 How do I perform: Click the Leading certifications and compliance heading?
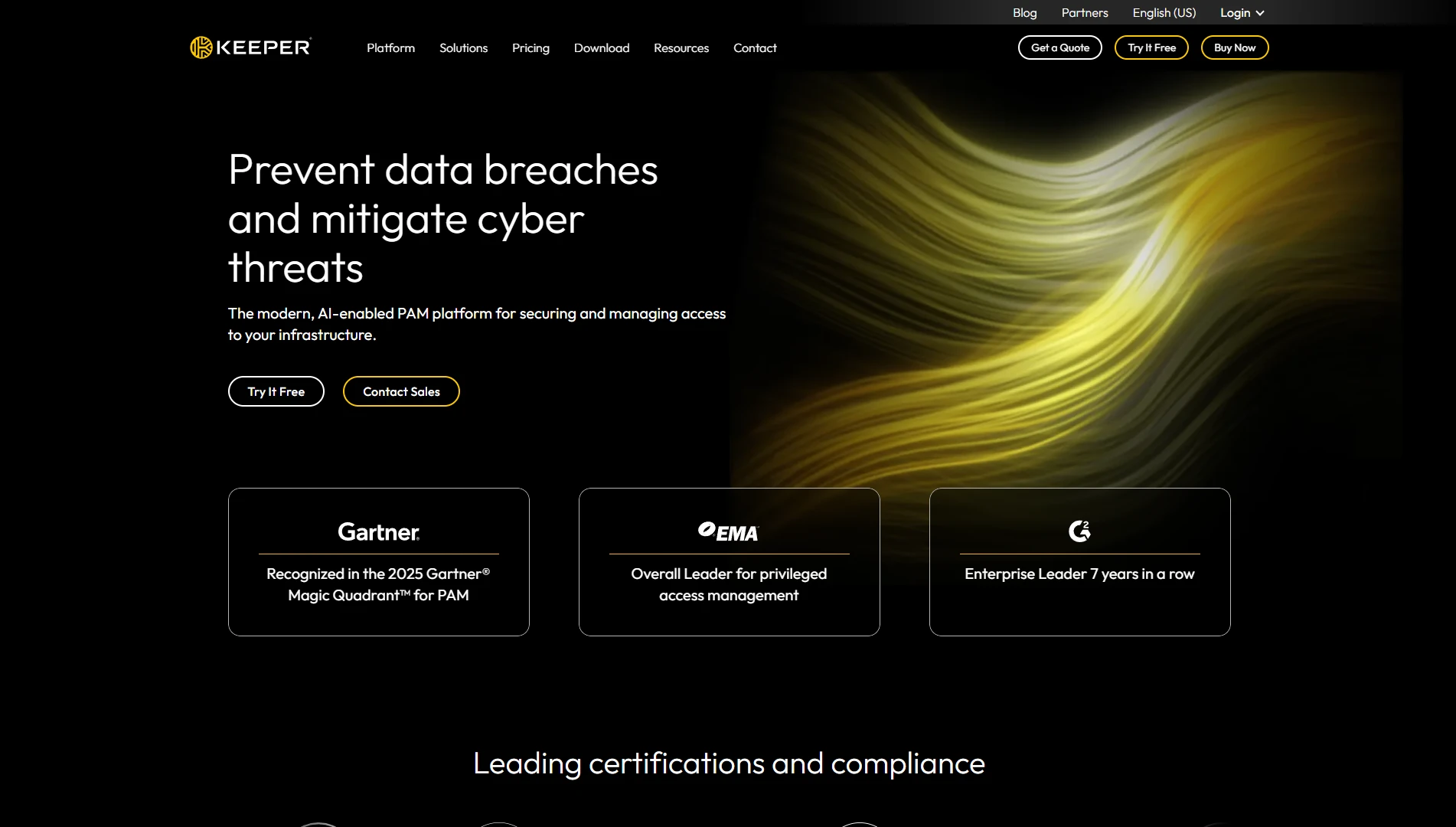pyautogui.click(x=729, y=763)
